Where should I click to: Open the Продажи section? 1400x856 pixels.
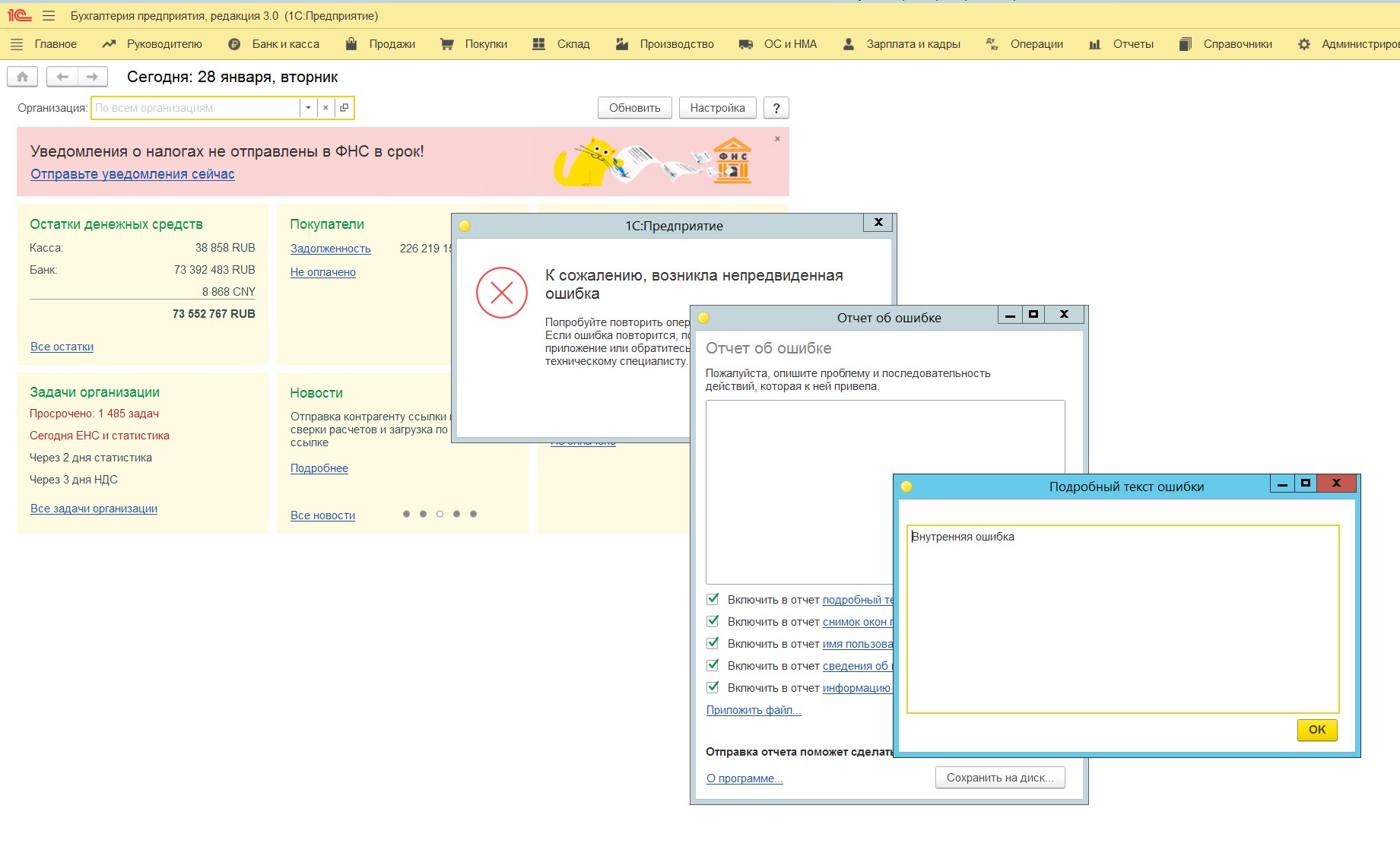[x=392, y=44]
